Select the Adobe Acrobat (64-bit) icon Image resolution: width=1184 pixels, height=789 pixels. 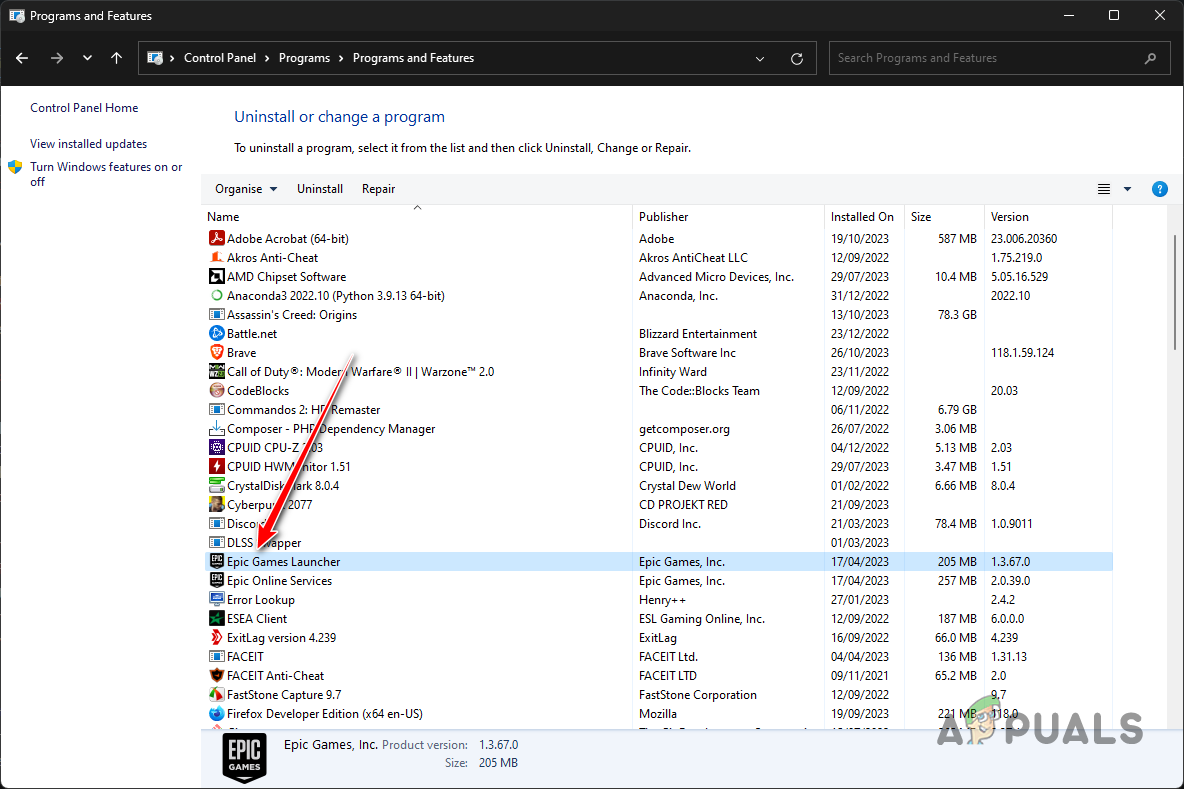point(217,239)
